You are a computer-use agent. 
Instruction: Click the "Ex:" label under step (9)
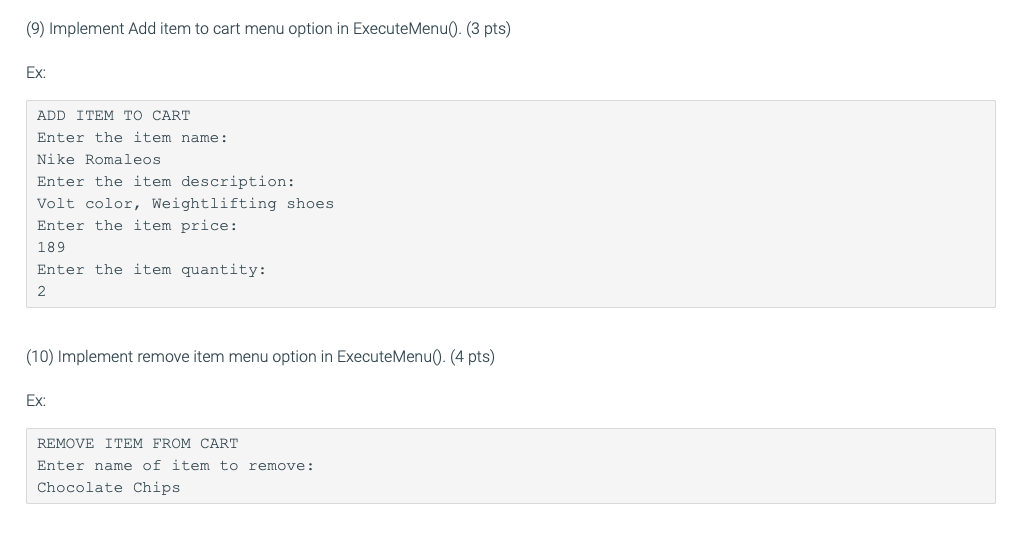(x=36, y=73)
